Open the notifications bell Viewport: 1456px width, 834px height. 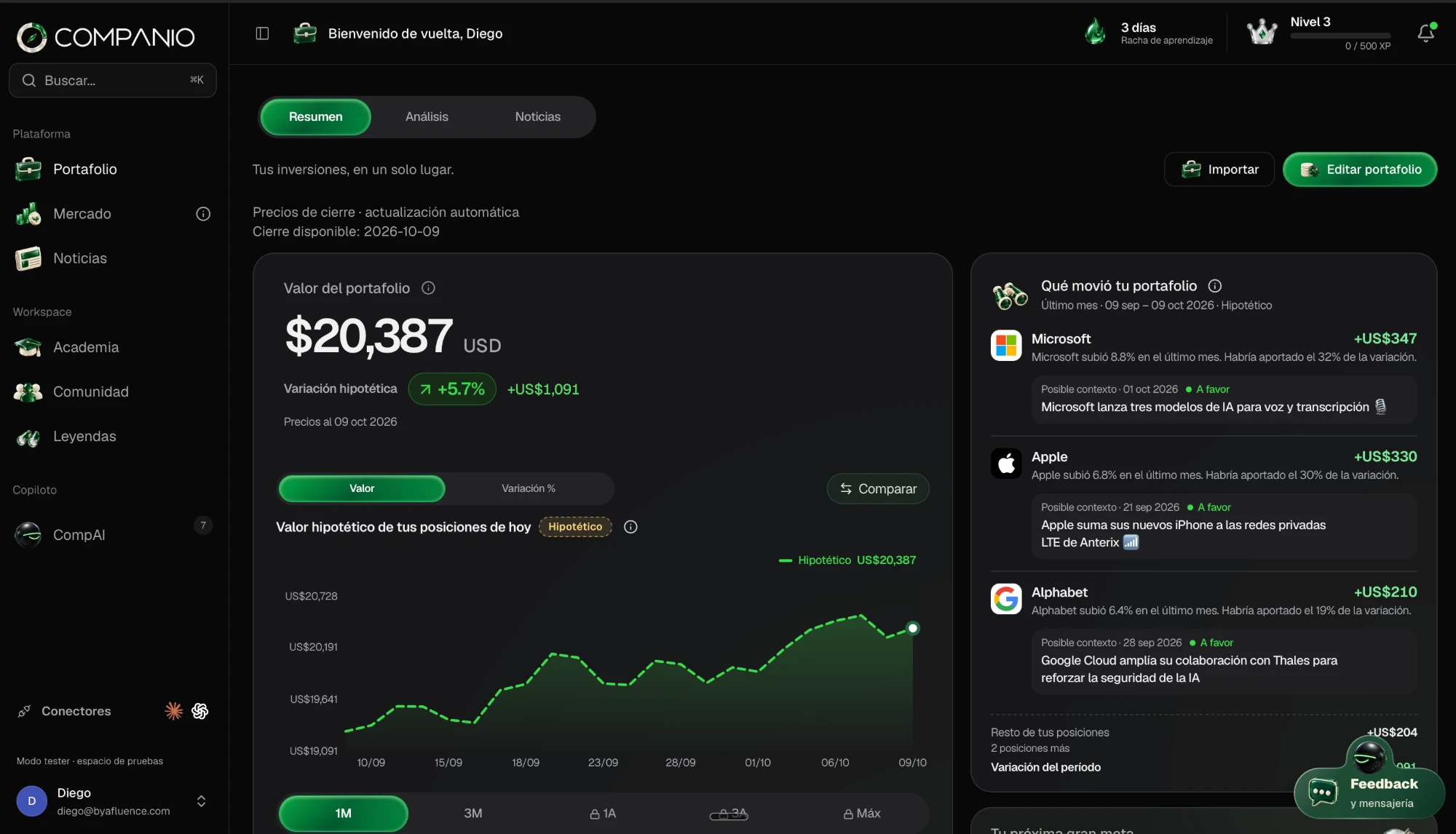pos(1425,33)
